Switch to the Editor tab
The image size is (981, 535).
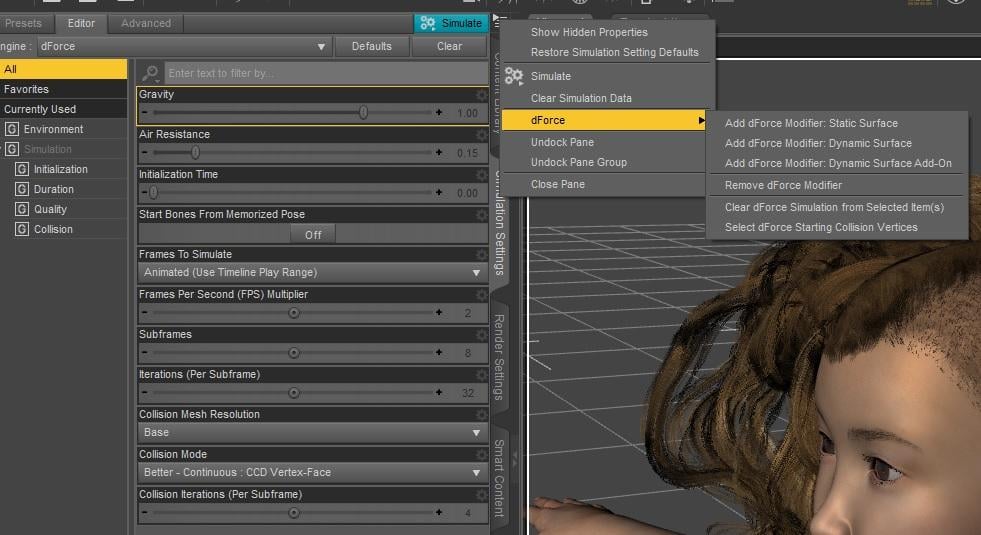(81, 23)
